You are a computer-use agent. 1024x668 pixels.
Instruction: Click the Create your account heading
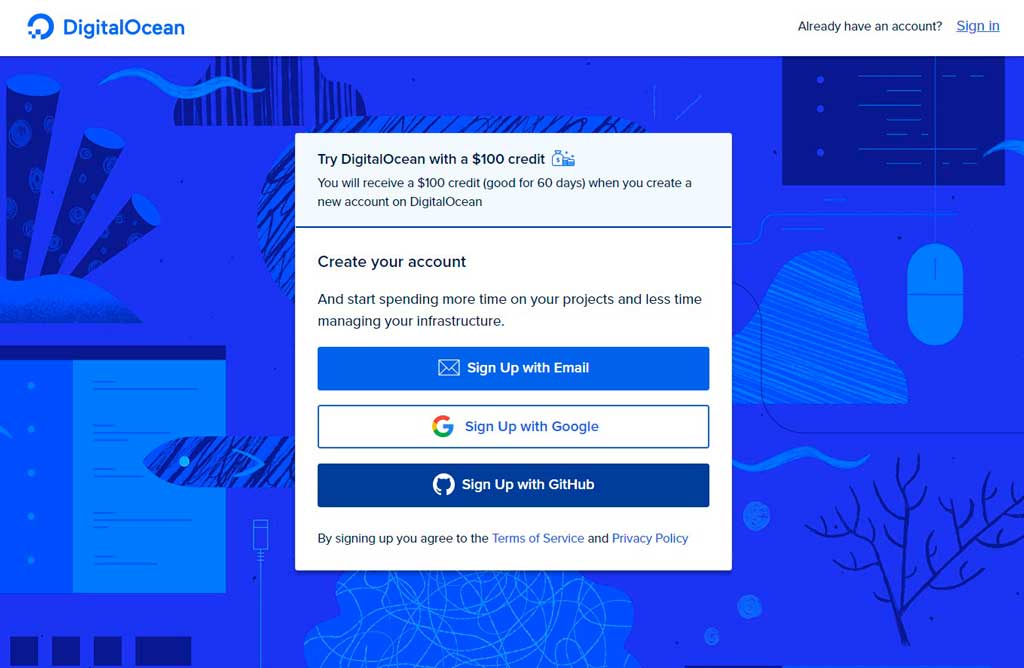pos(392,262)
